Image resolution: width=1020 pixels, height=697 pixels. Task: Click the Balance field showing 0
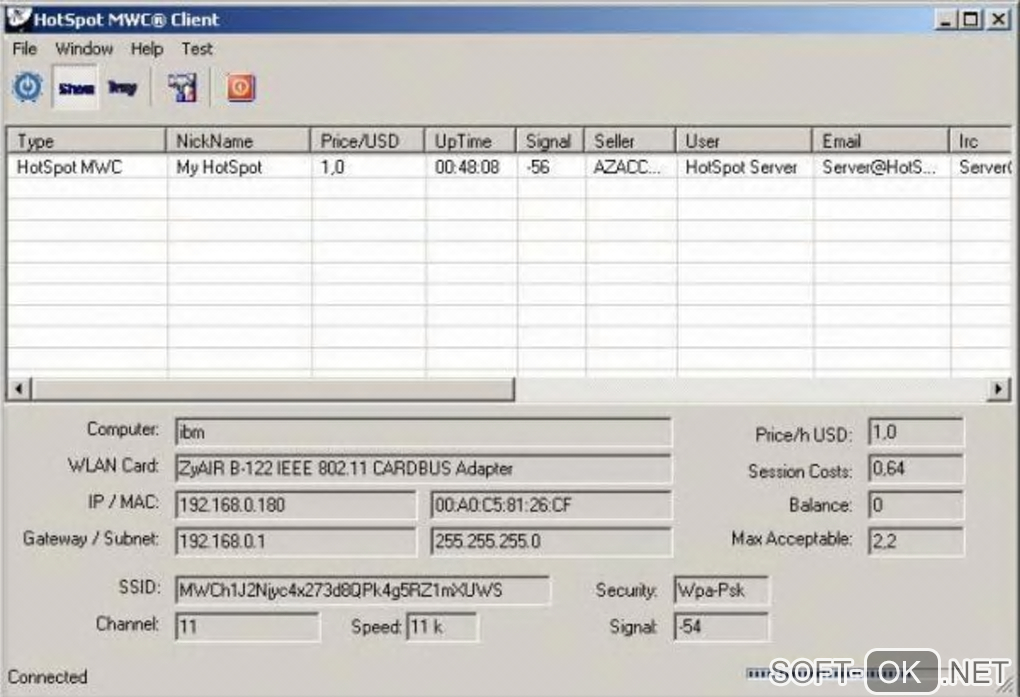click(x=916, y=505)
